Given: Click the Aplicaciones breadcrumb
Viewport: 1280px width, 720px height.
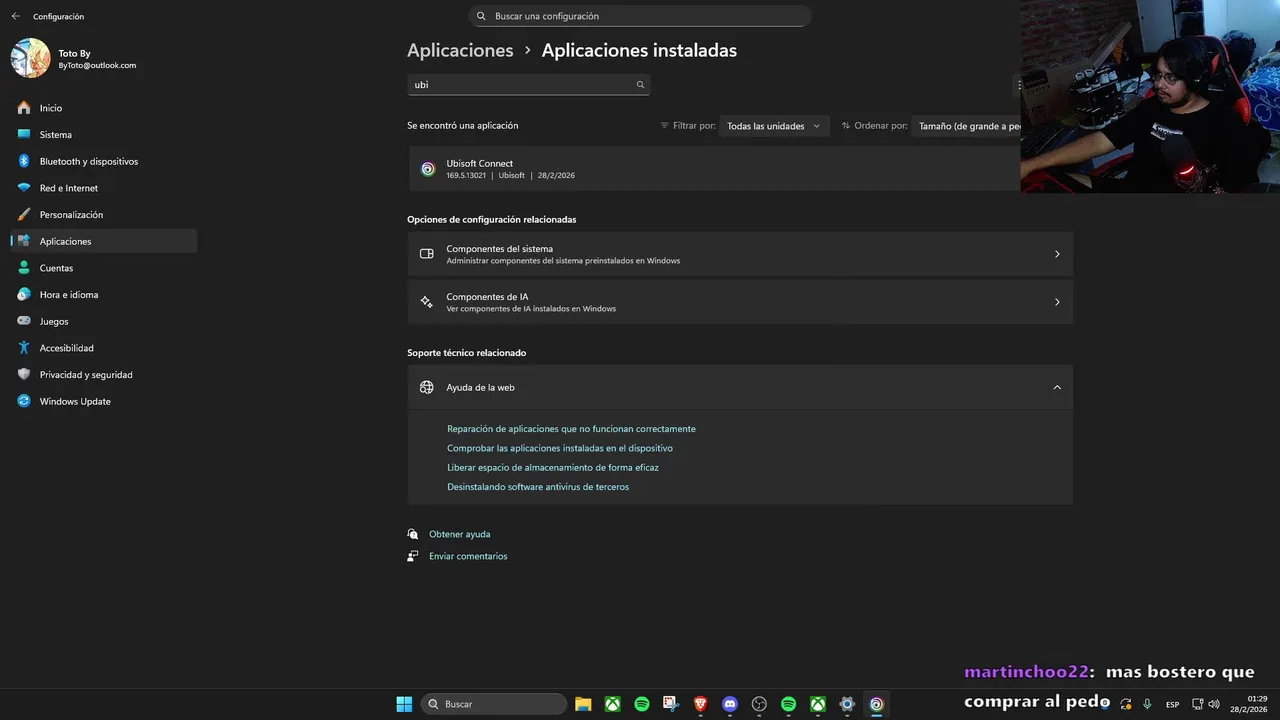Looking at the screenshot, I should coord(460,50).
